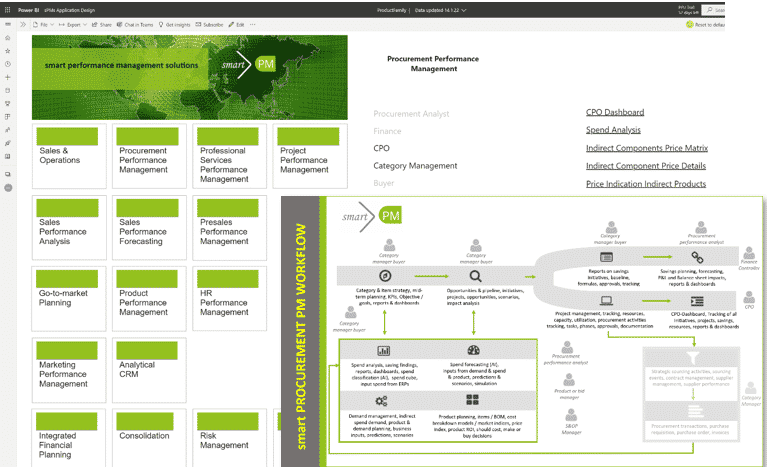Open Product Performance Management tile

point(149,299)
